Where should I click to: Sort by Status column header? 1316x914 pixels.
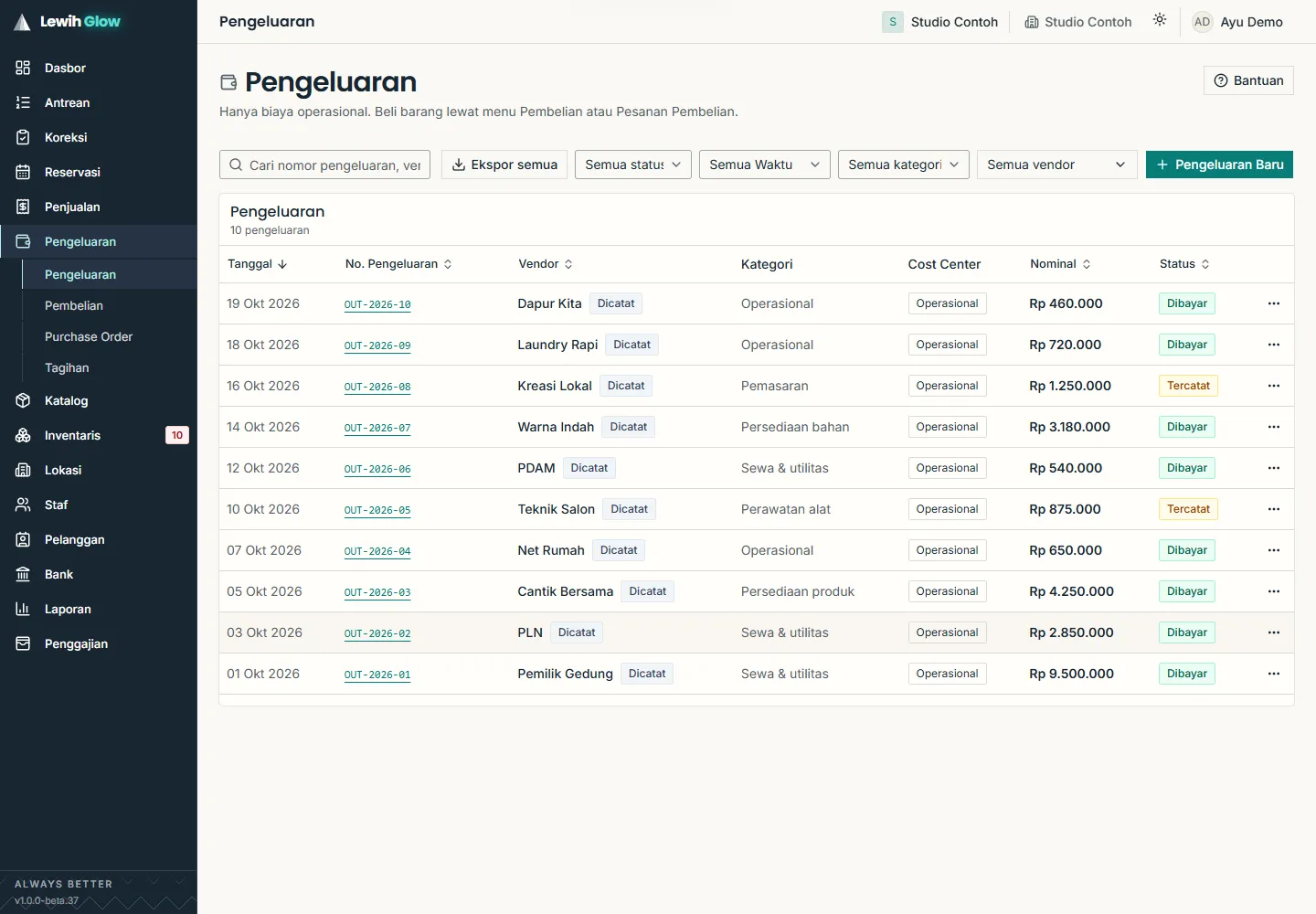[1185, 264]
